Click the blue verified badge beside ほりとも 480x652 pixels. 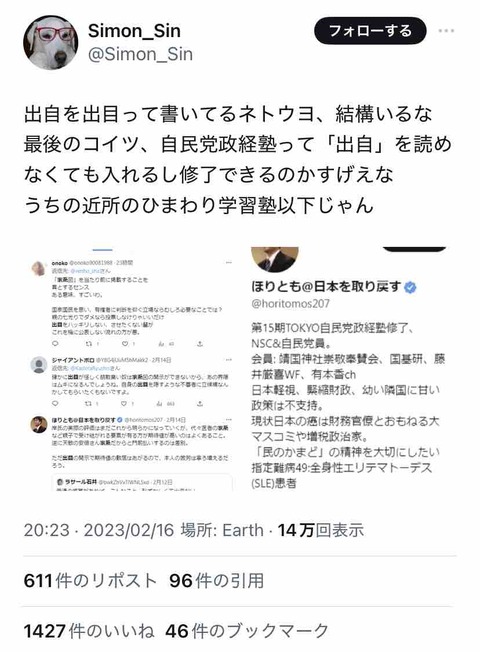pos(410,287)
